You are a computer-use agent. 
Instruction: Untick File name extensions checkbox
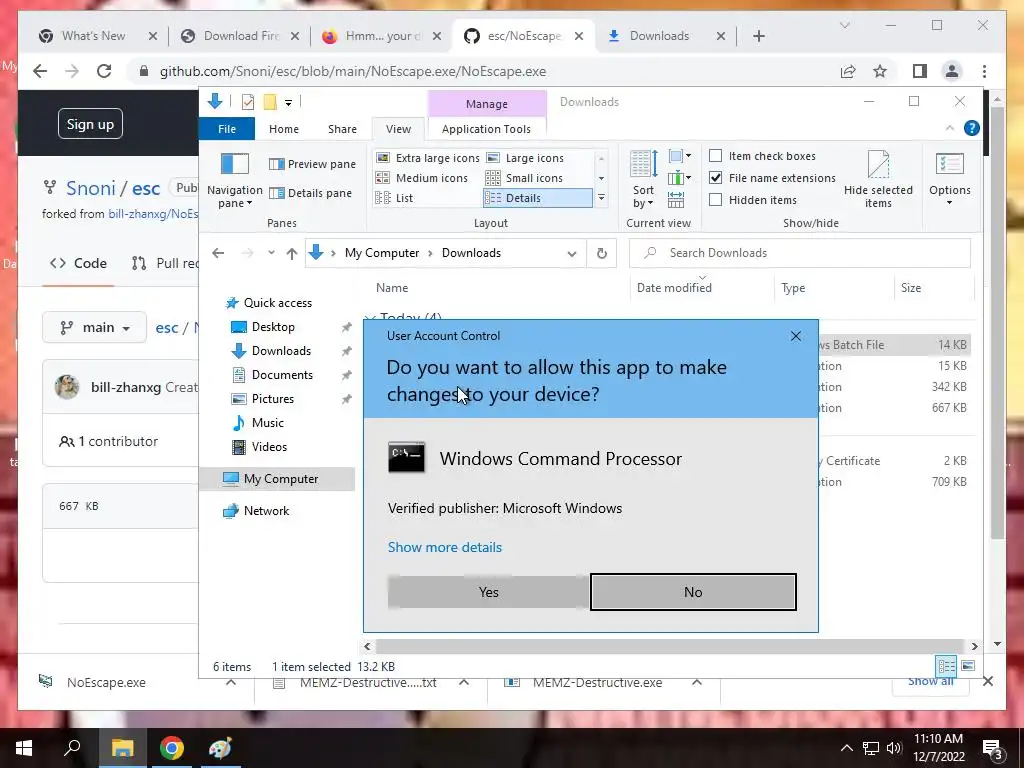click(716, 178)
